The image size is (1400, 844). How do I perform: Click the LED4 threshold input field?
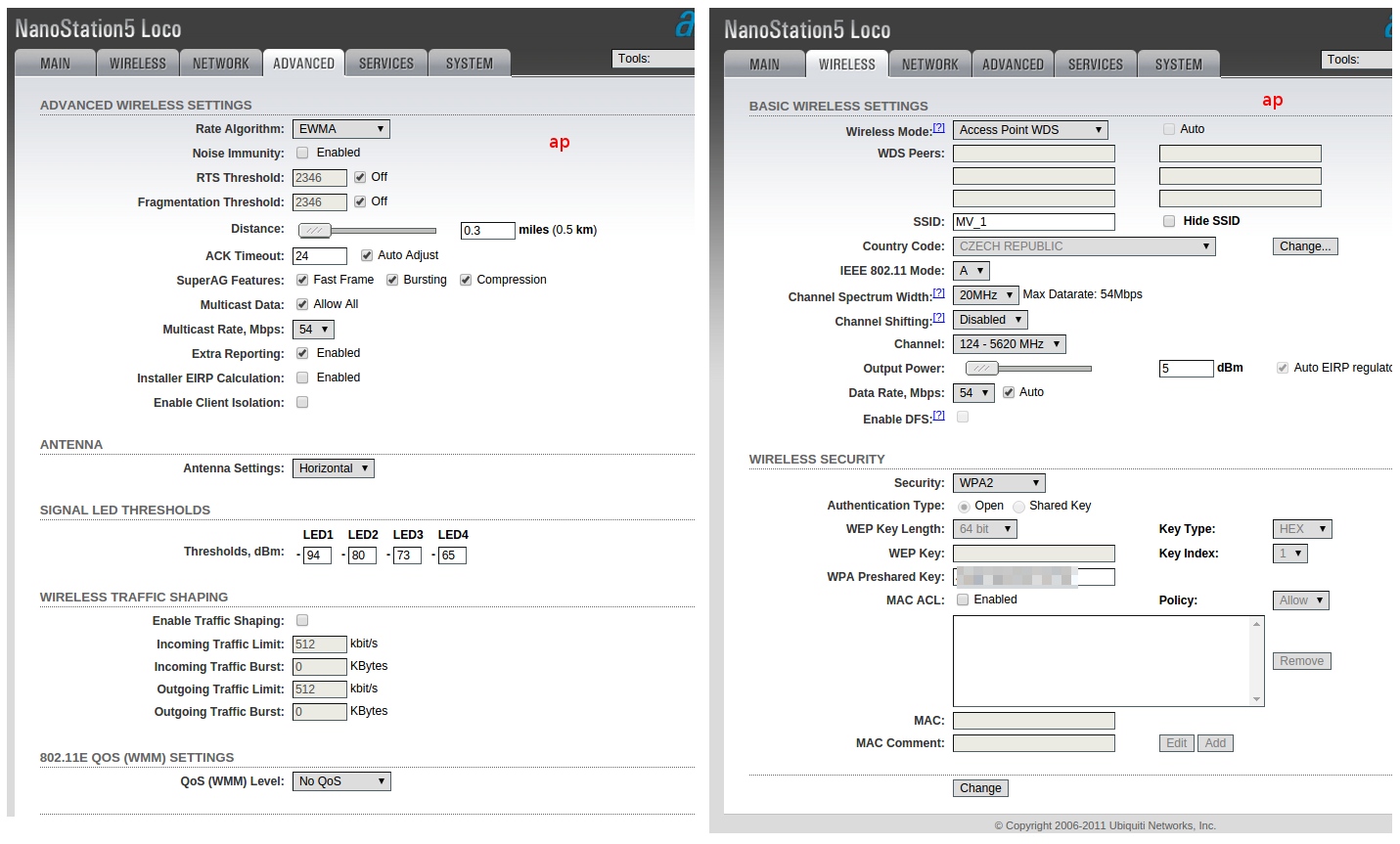pyautogui.click(x=452, y=555)
